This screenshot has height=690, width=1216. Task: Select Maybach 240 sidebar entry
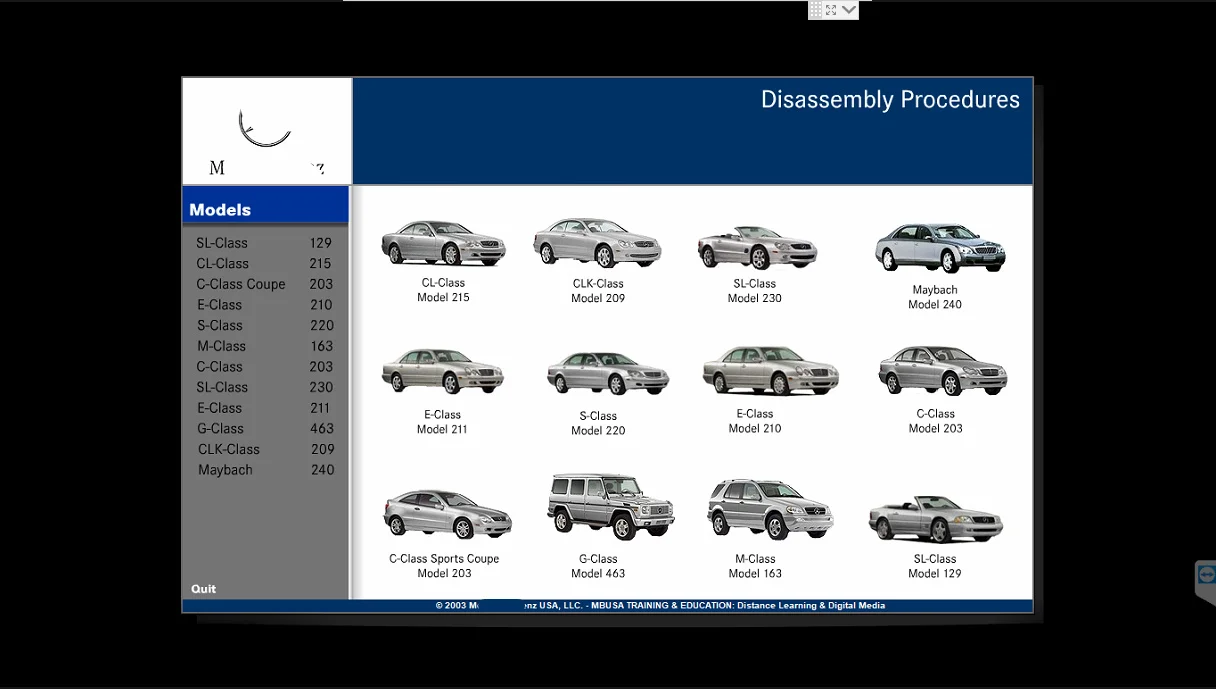pos(264,470)
